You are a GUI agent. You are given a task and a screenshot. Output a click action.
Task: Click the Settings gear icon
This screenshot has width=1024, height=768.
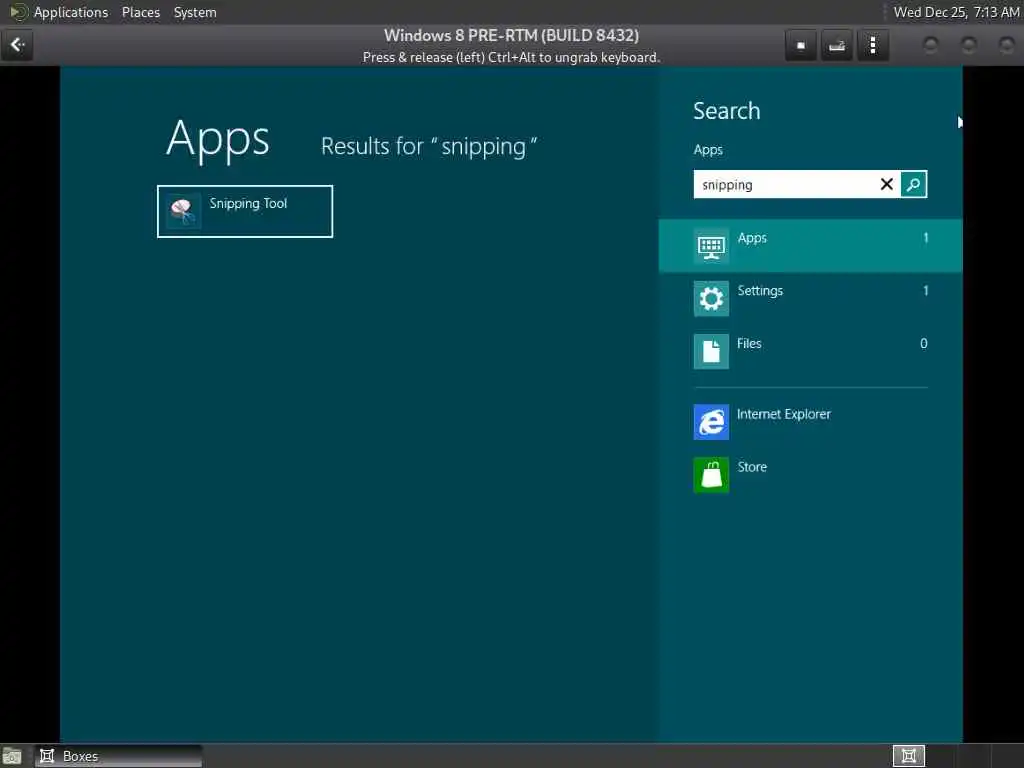711,298
